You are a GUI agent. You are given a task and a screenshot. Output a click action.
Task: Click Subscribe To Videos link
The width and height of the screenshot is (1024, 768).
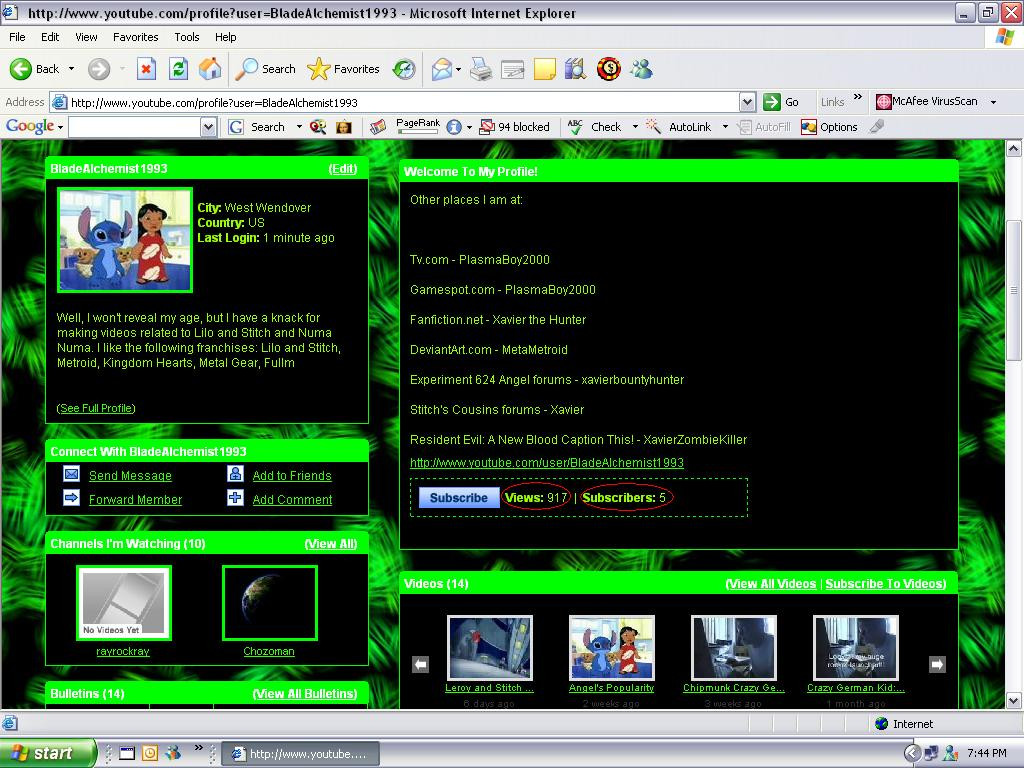click(886, 584)
